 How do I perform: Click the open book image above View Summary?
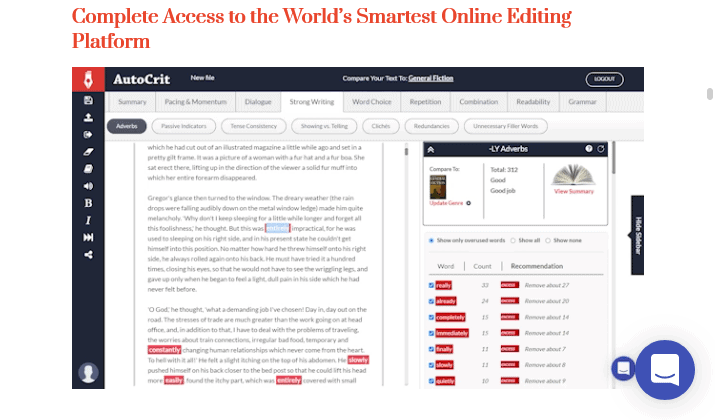coord(573,175)
